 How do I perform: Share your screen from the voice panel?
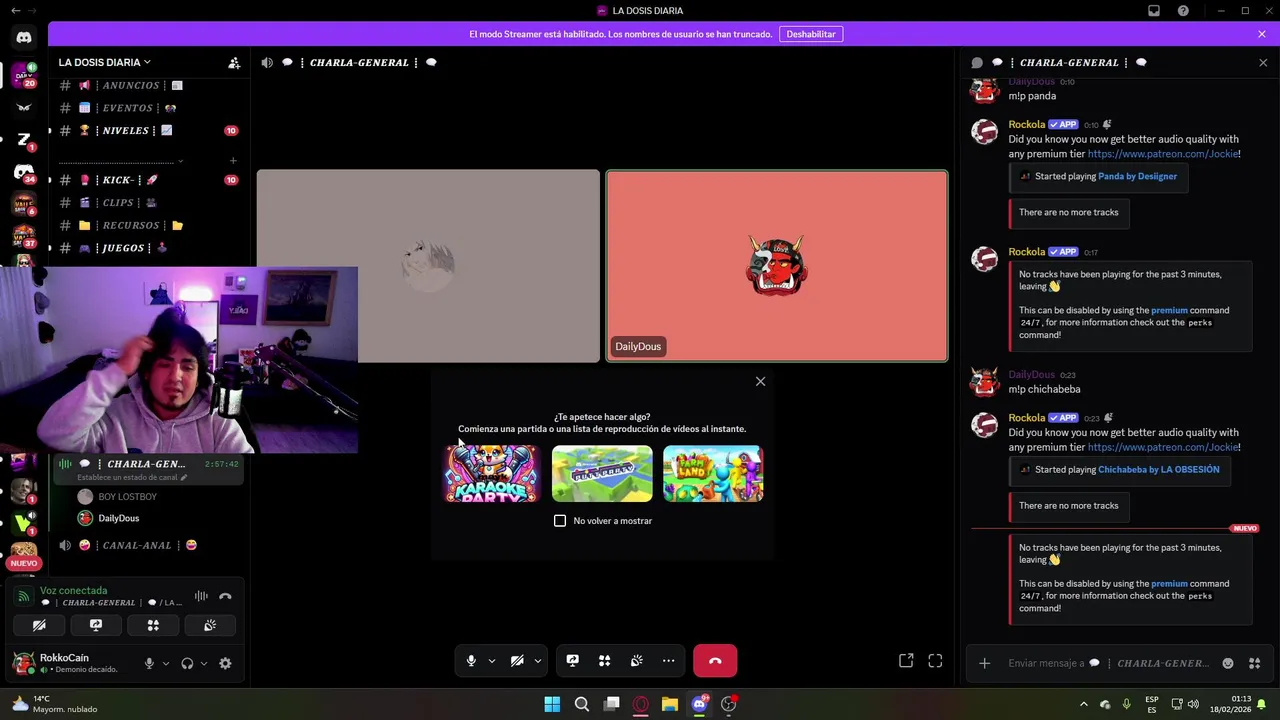tap(96, 625)
